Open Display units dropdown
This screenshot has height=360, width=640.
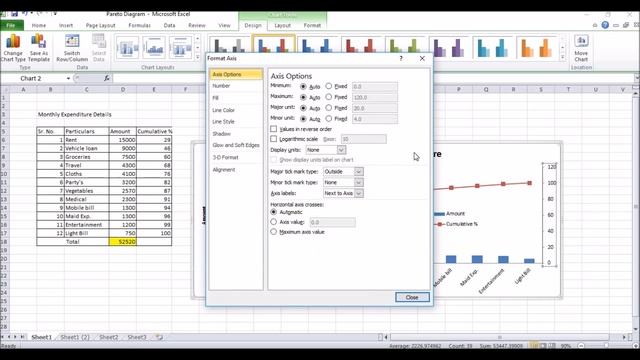pos(341,150)
